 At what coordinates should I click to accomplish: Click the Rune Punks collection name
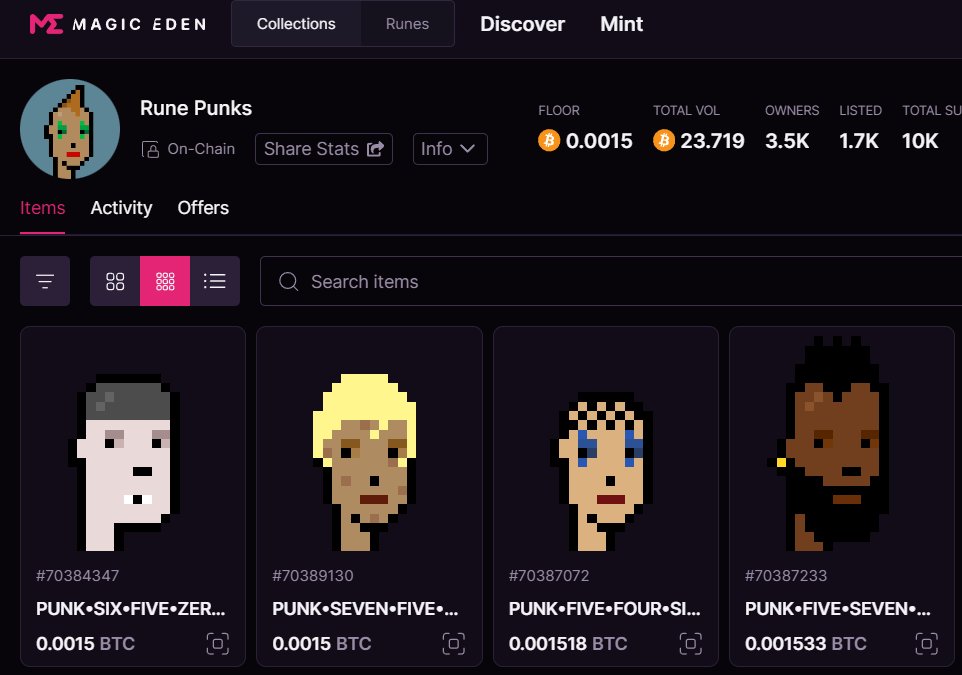196,109
